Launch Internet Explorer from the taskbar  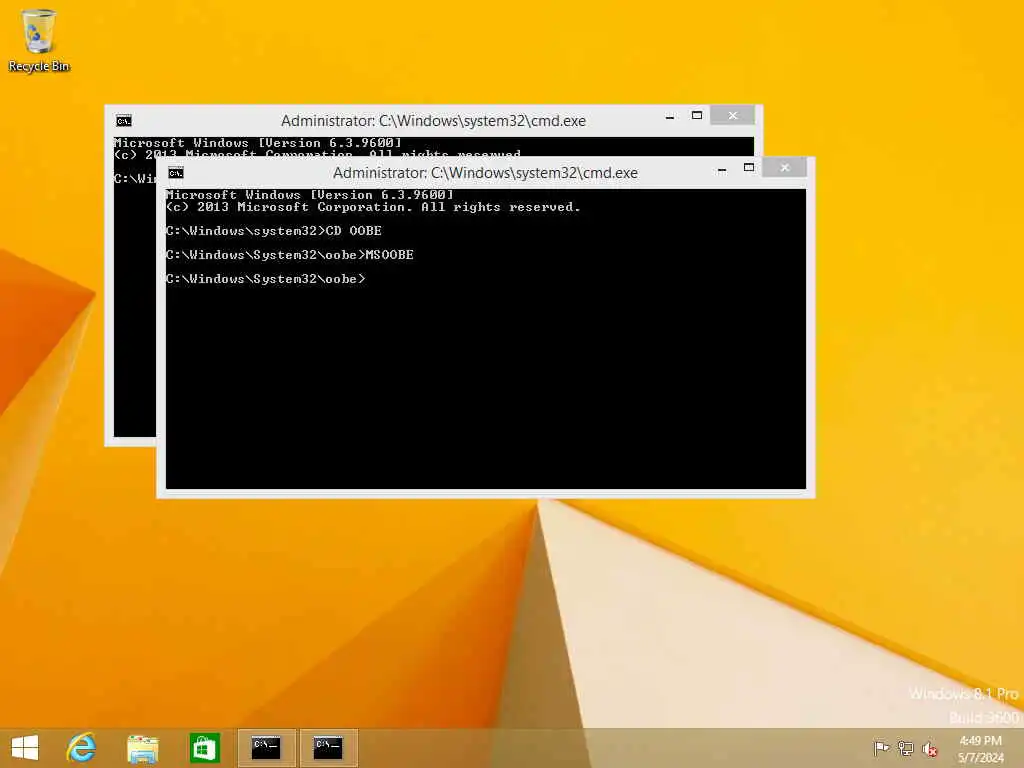(82, 748)
